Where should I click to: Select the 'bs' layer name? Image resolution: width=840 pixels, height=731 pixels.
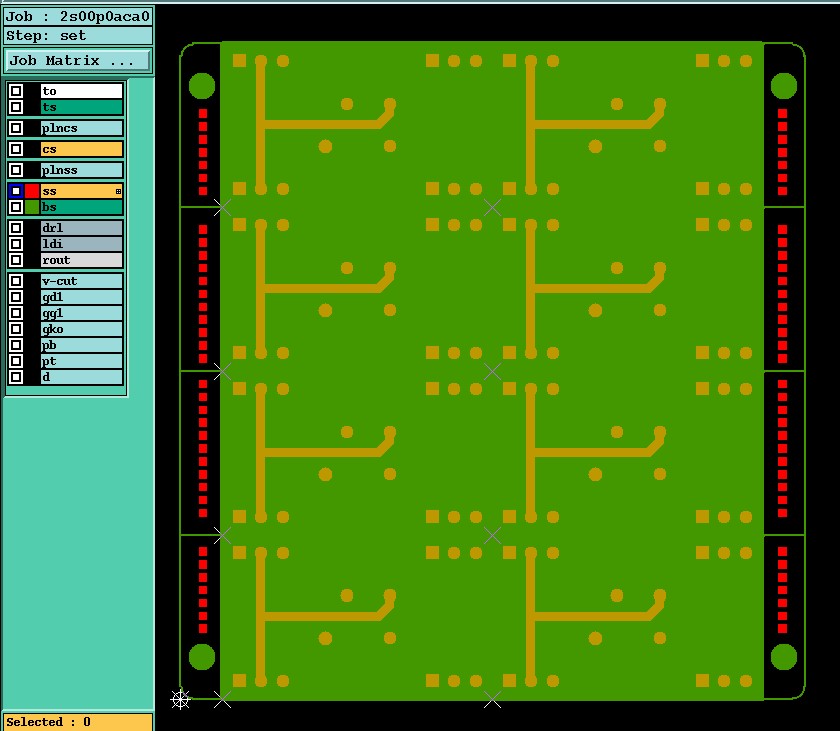click(81, 207)
